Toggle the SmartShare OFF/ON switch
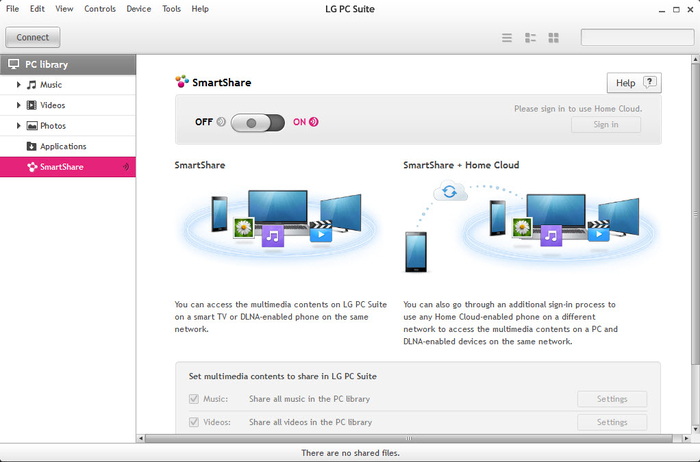Viewport: 700px width, 462px height. pyautogui.click(x=258, y=122)
